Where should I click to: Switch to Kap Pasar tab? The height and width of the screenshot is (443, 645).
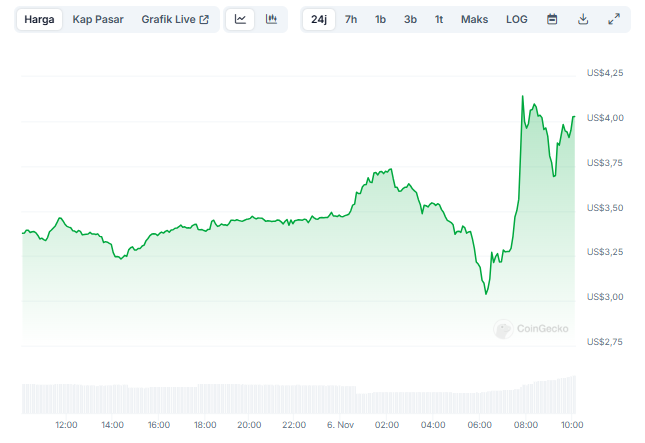click(98, 19)
